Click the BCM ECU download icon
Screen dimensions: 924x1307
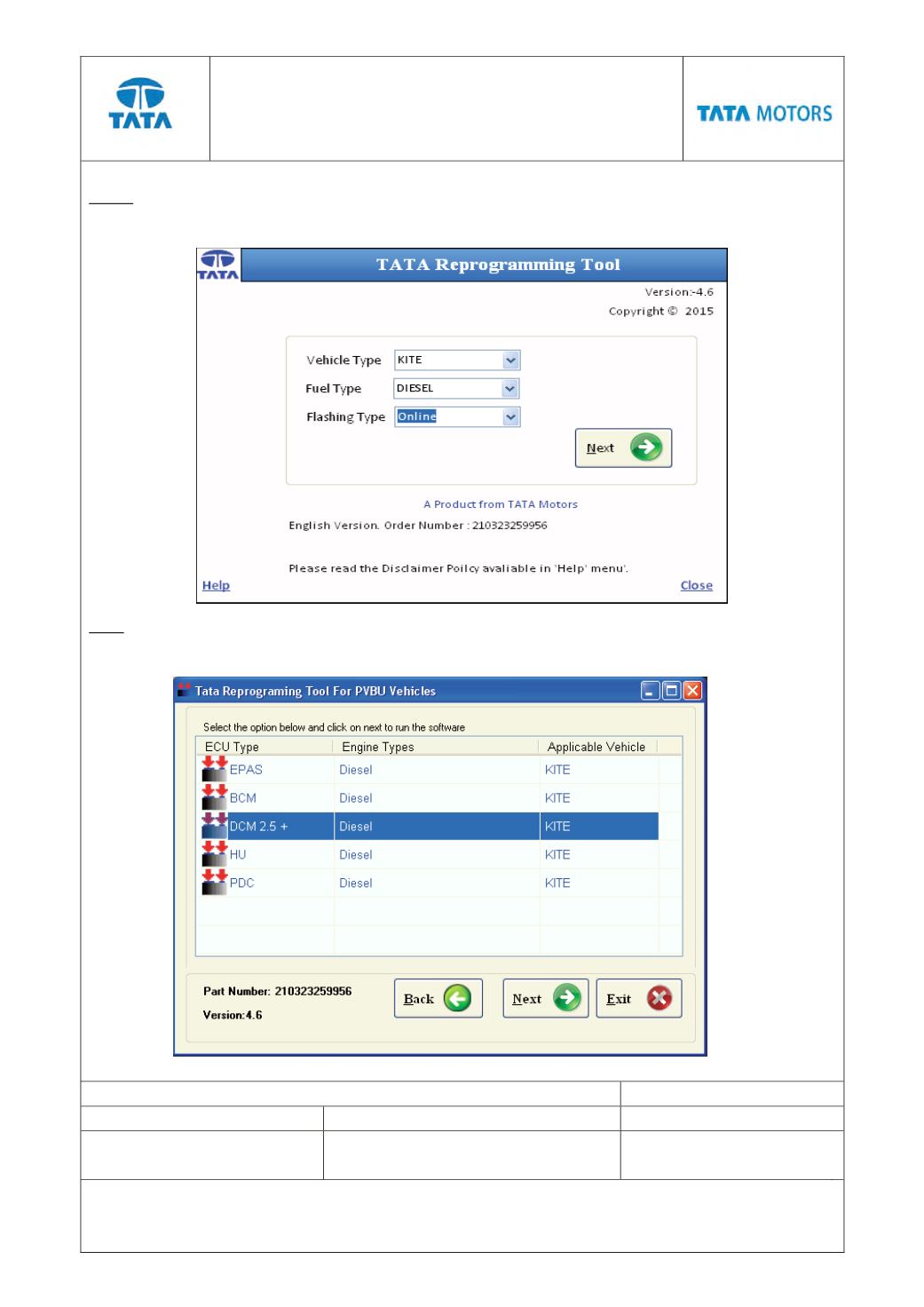215,797
